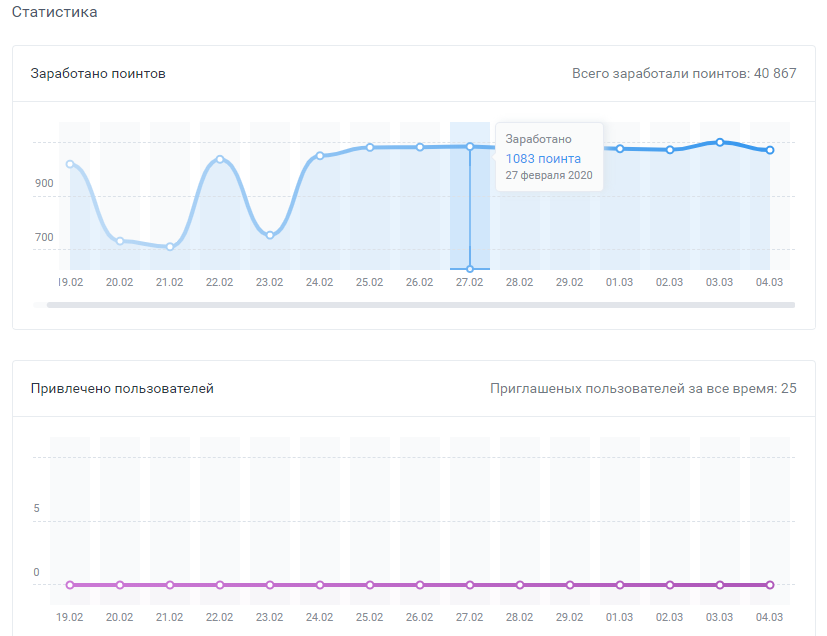Click the 03.03 date label under the users chart
Image resolution: width=827 pixels, height=636 pixels.
click(x=719, y=617)
